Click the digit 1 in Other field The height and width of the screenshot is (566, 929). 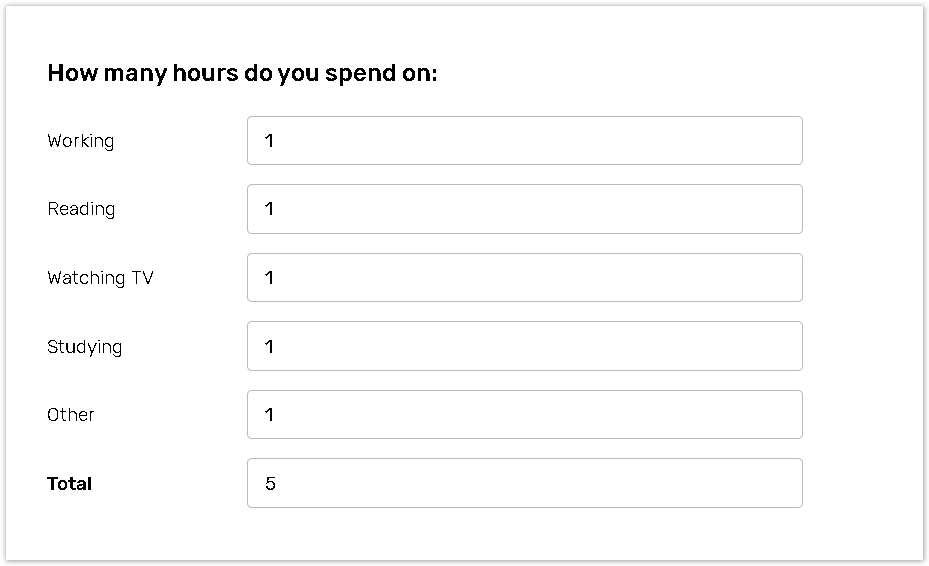[270, 415]
